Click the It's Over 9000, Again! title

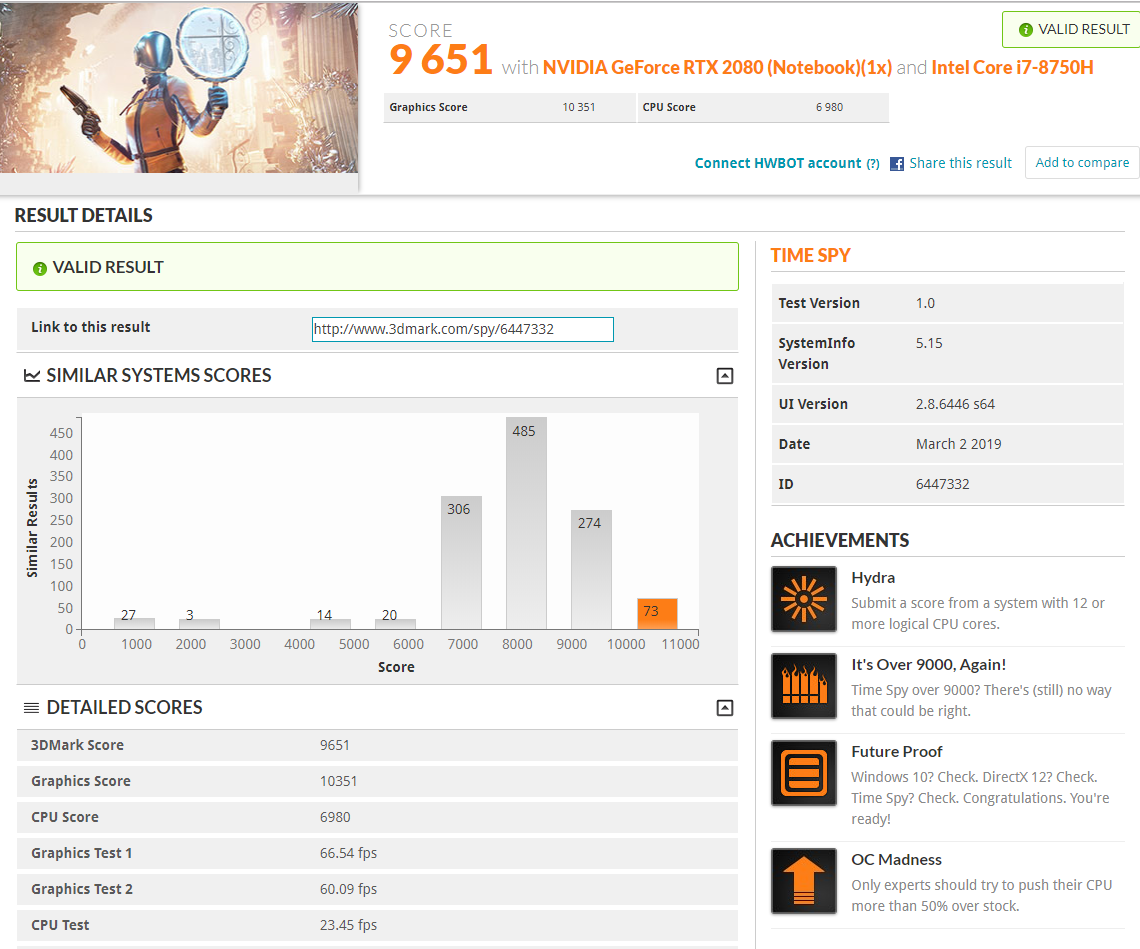(928, 665)
